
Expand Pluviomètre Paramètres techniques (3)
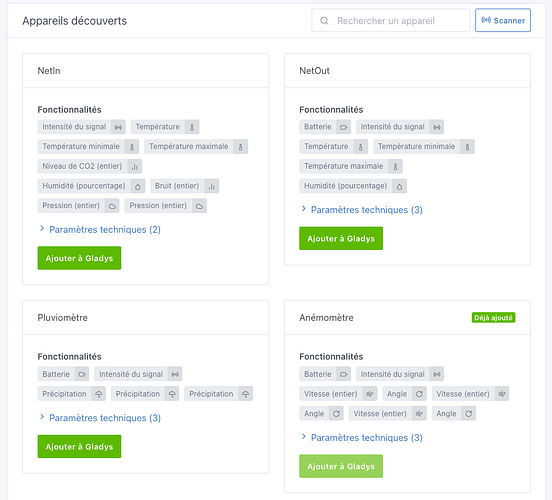pyautogui.click(x=100, y=418)
